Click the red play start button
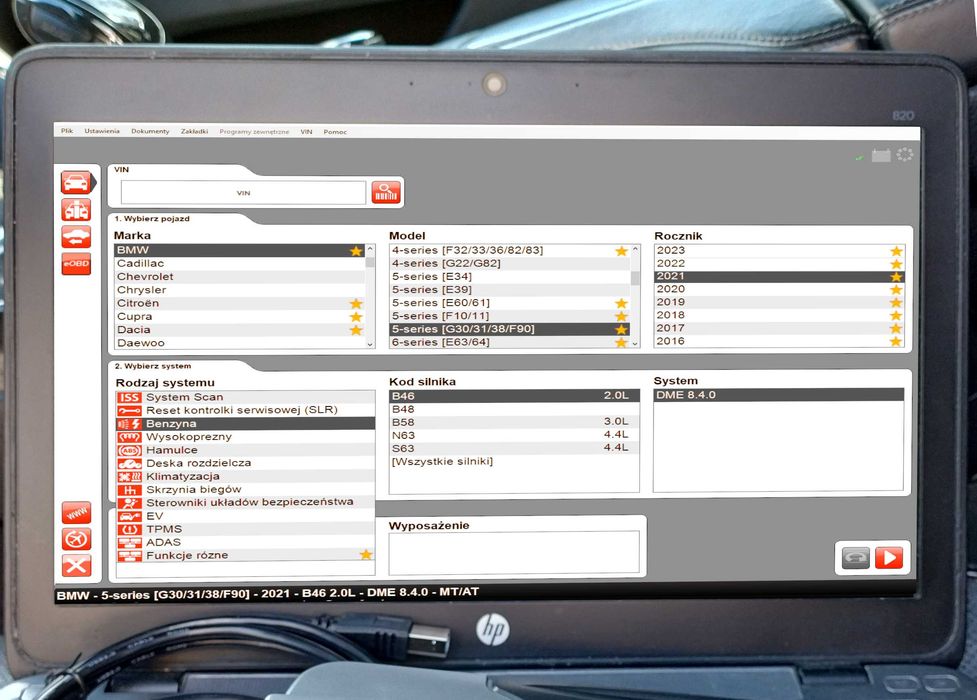 point(889,557)
